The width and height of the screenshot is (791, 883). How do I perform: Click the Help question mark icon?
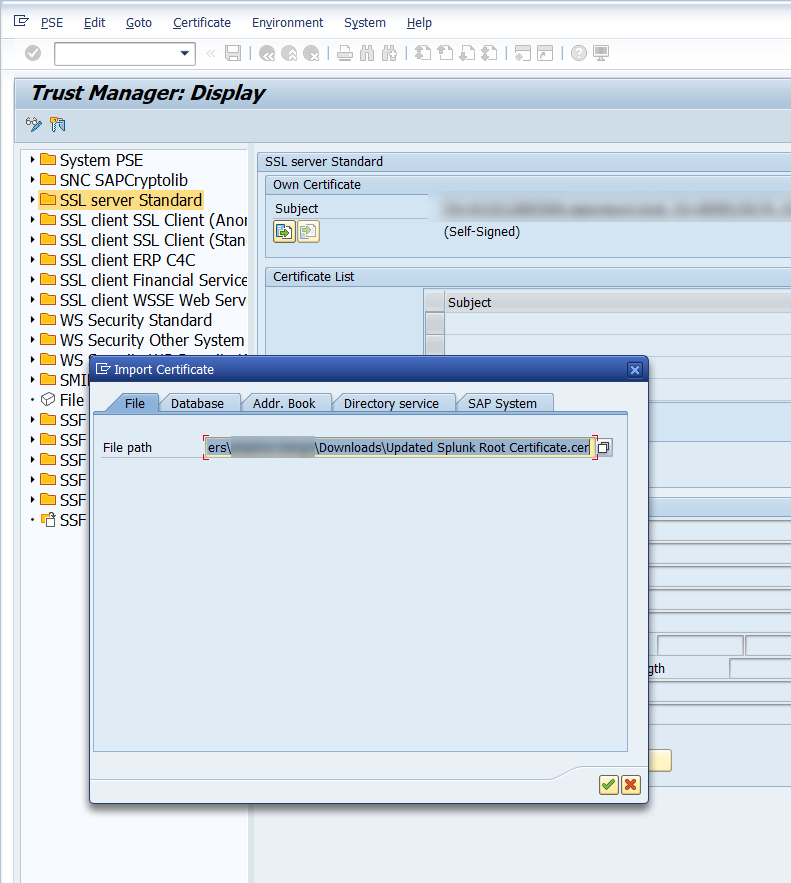coord(578,54)
